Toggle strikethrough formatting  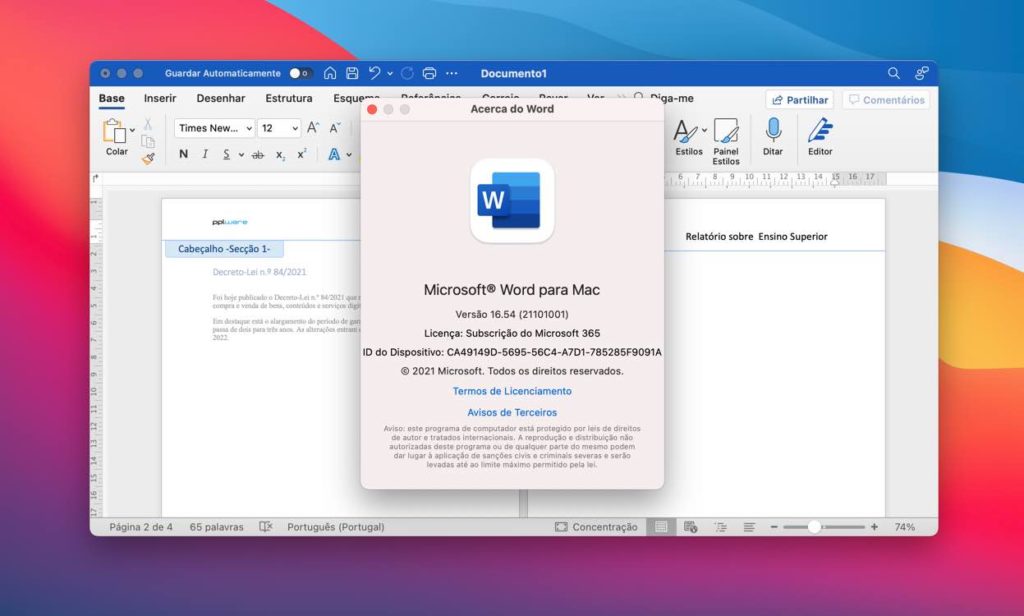pos(258,155)
